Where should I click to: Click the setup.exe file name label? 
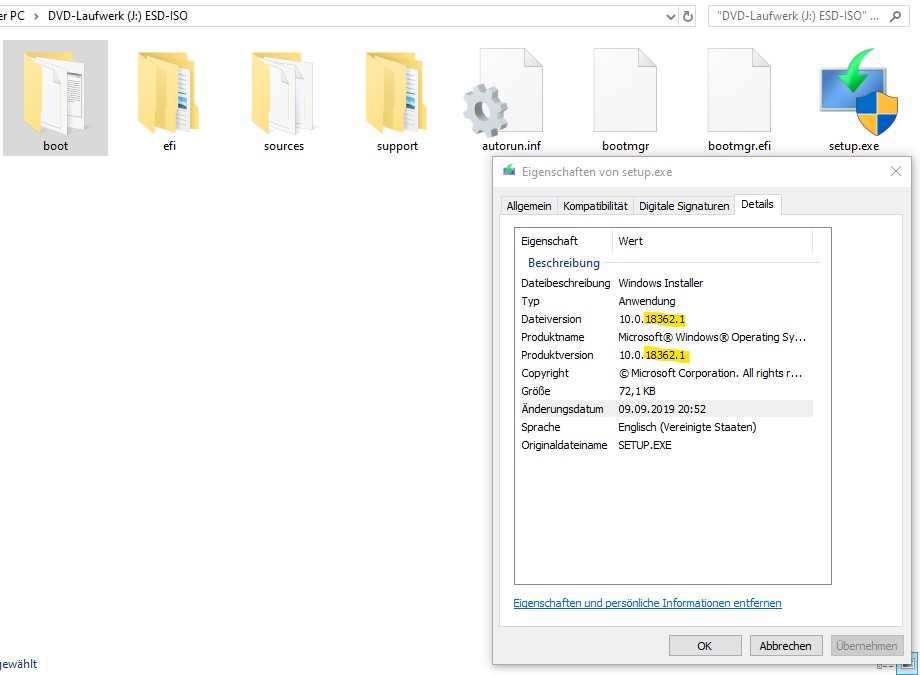pos(854,146)
